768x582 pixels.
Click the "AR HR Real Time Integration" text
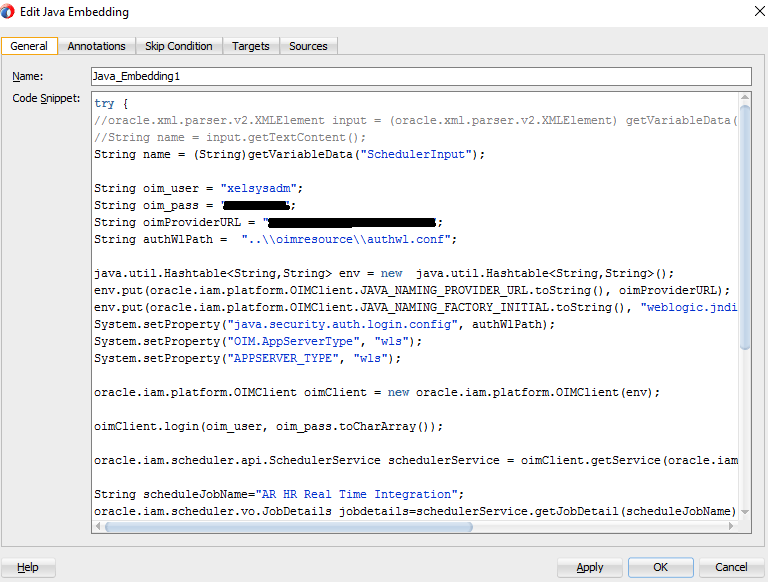tap(357, 494)
